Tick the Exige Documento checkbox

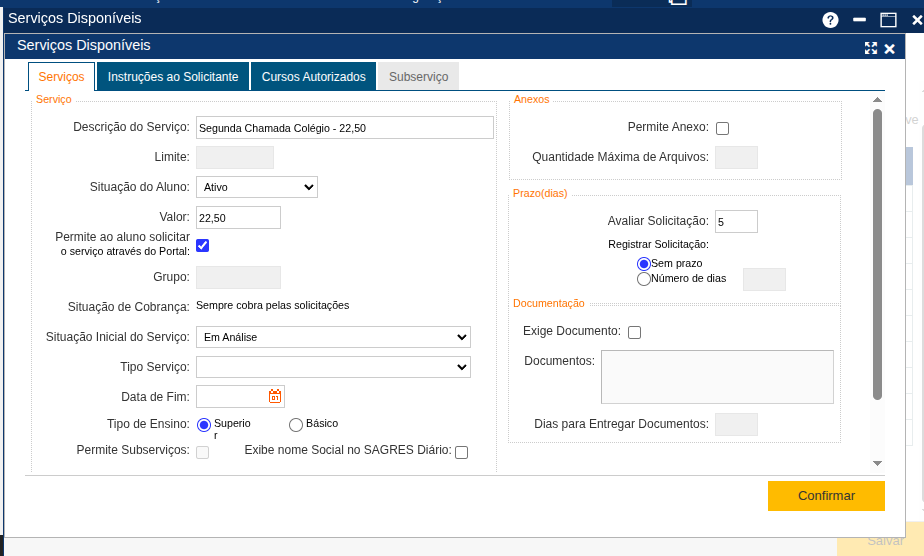click(634, 332)
